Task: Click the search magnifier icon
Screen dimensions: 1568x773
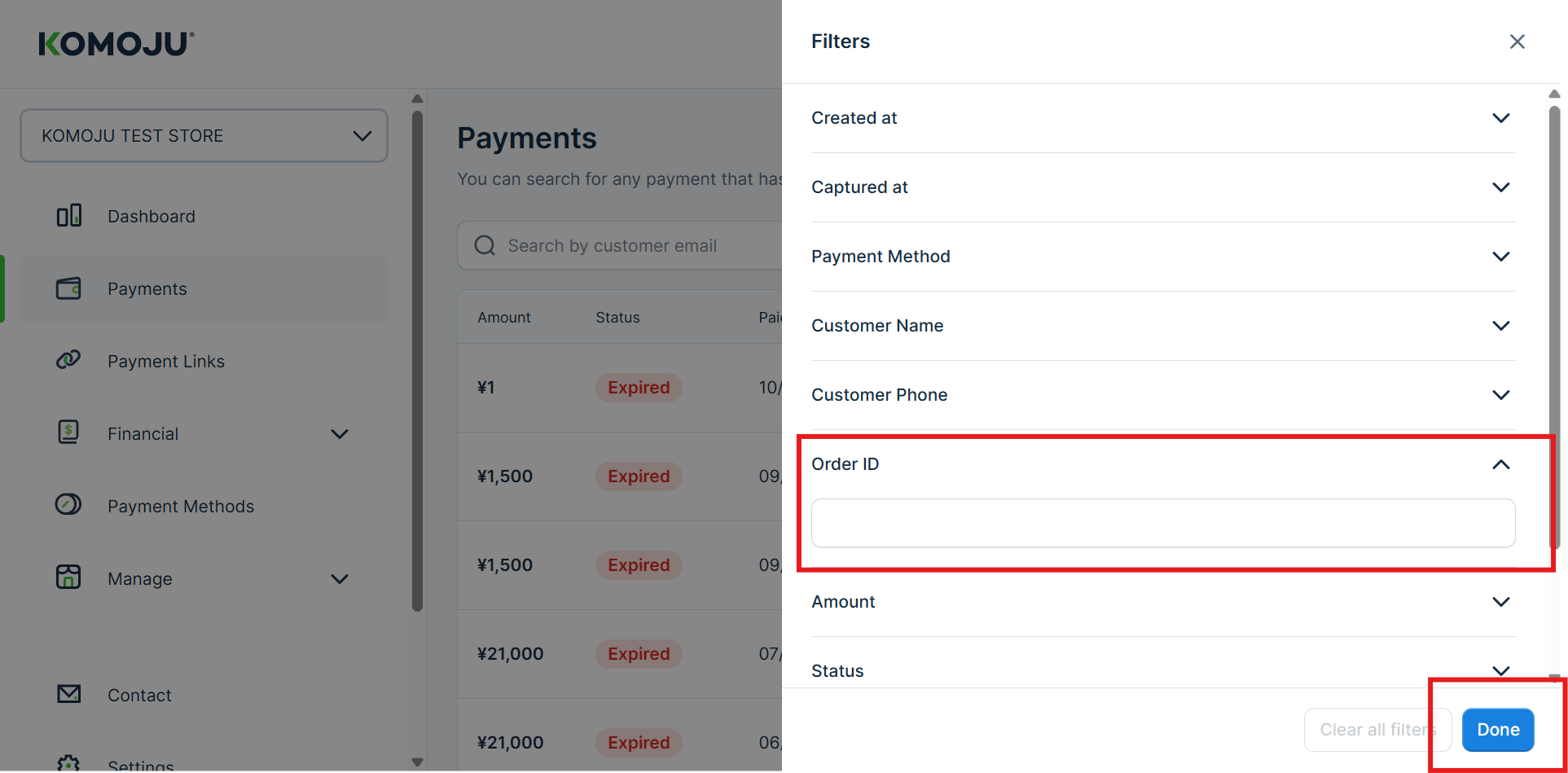Action: 485,246
